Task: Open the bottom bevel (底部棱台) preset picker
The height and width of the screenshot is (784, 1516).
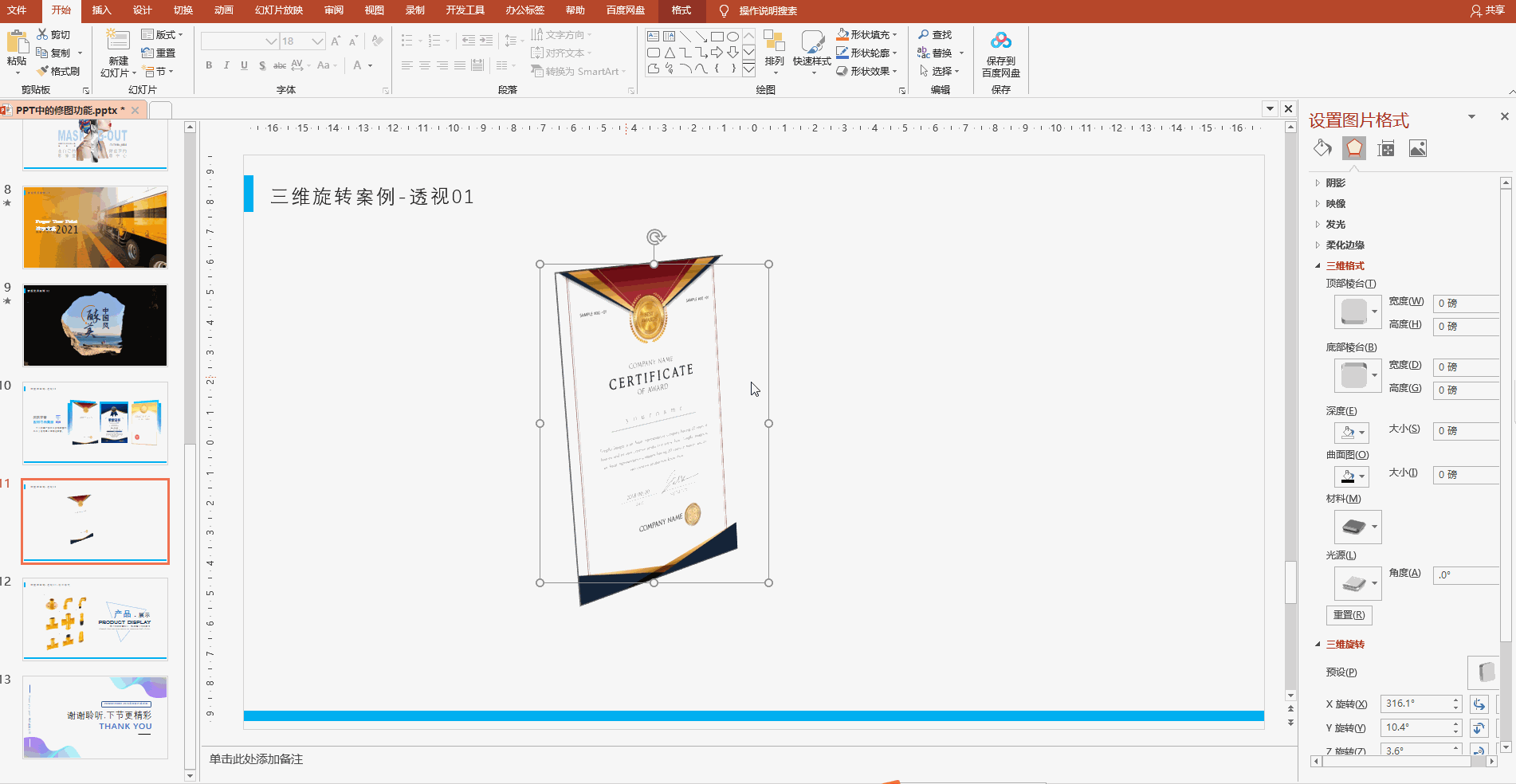Action: (x=1358, y=375)
